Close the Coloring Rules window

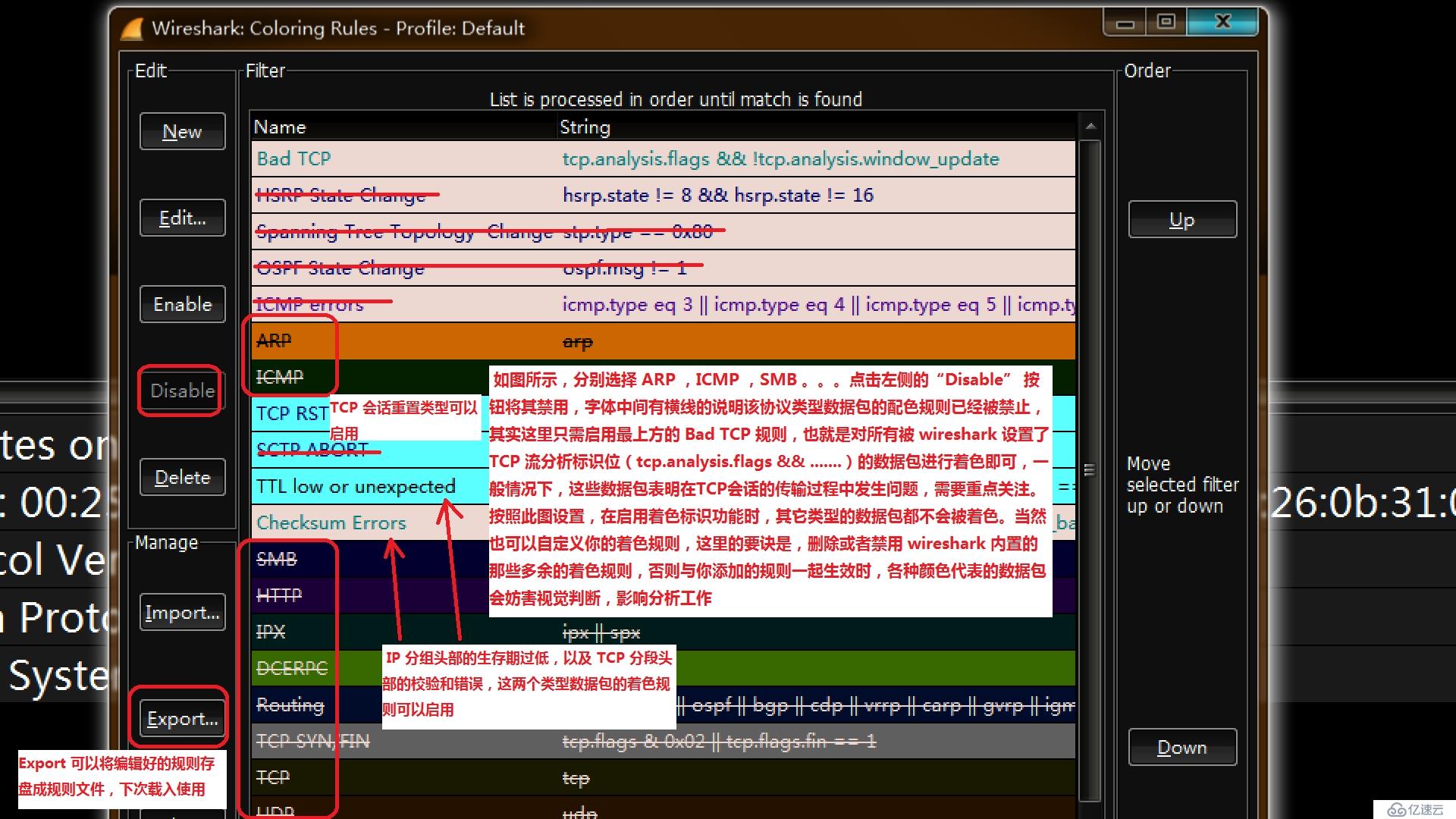pyautogui.click(x=1222, y=21)
